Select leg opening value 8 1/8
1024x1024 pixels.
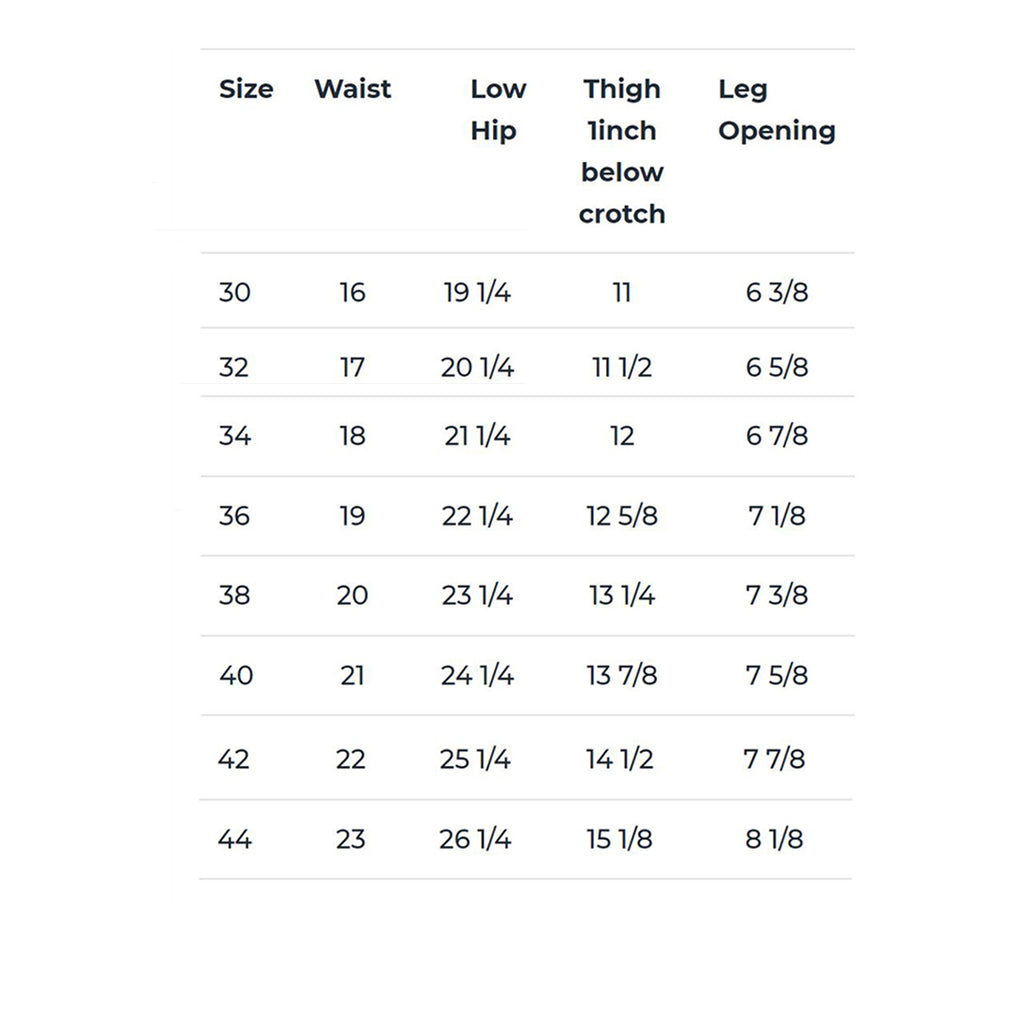(774, 839)
